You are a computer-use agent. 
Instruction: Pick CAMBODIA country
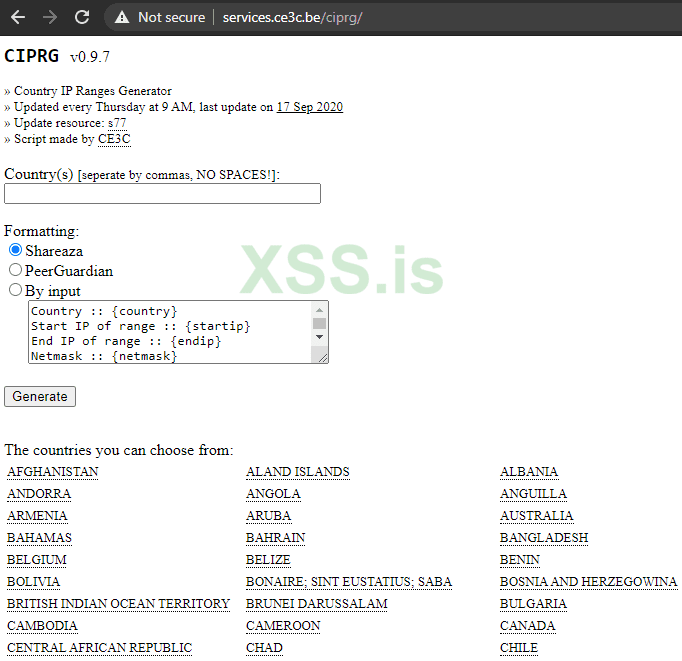tap(42, 626)
